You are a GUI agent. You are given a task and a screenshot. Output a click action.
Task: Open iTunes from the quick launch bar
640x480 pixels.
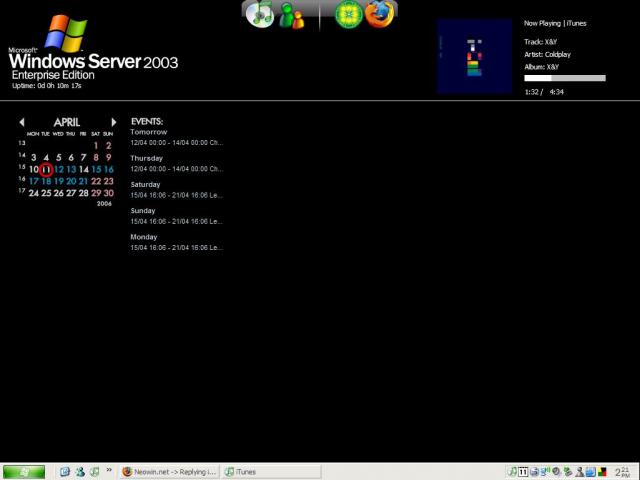coord(95,472)
